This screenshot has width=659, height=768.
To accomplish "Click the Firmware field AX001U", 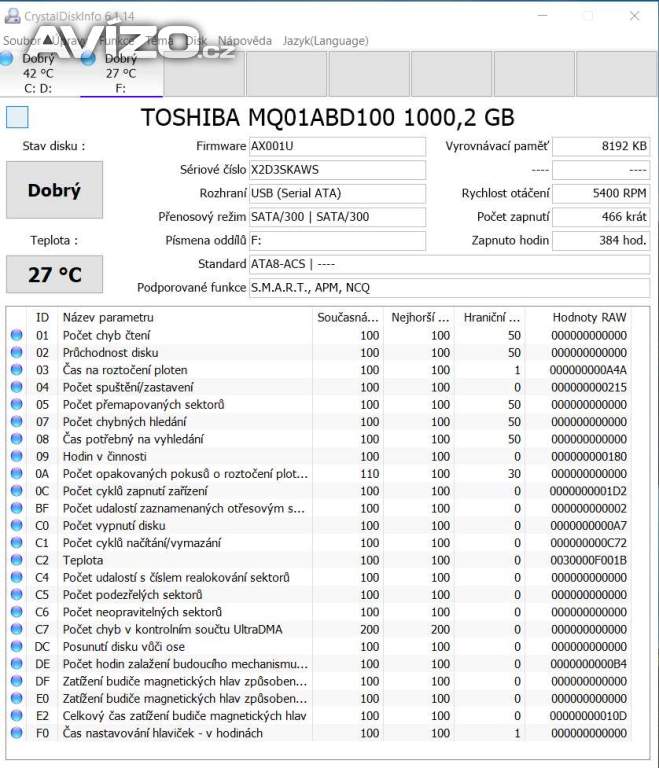I will coord(337,146).
